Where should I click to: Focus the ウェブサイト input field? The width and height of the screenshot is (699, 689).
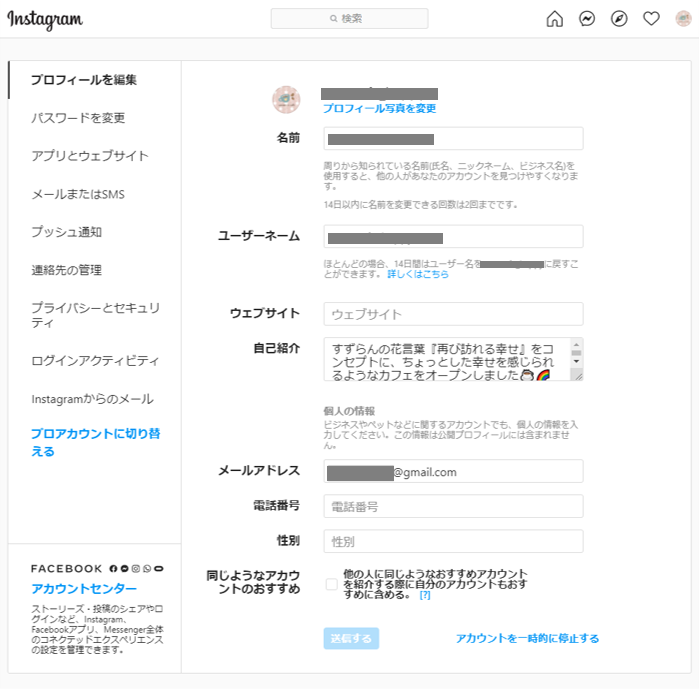[453, 314]
